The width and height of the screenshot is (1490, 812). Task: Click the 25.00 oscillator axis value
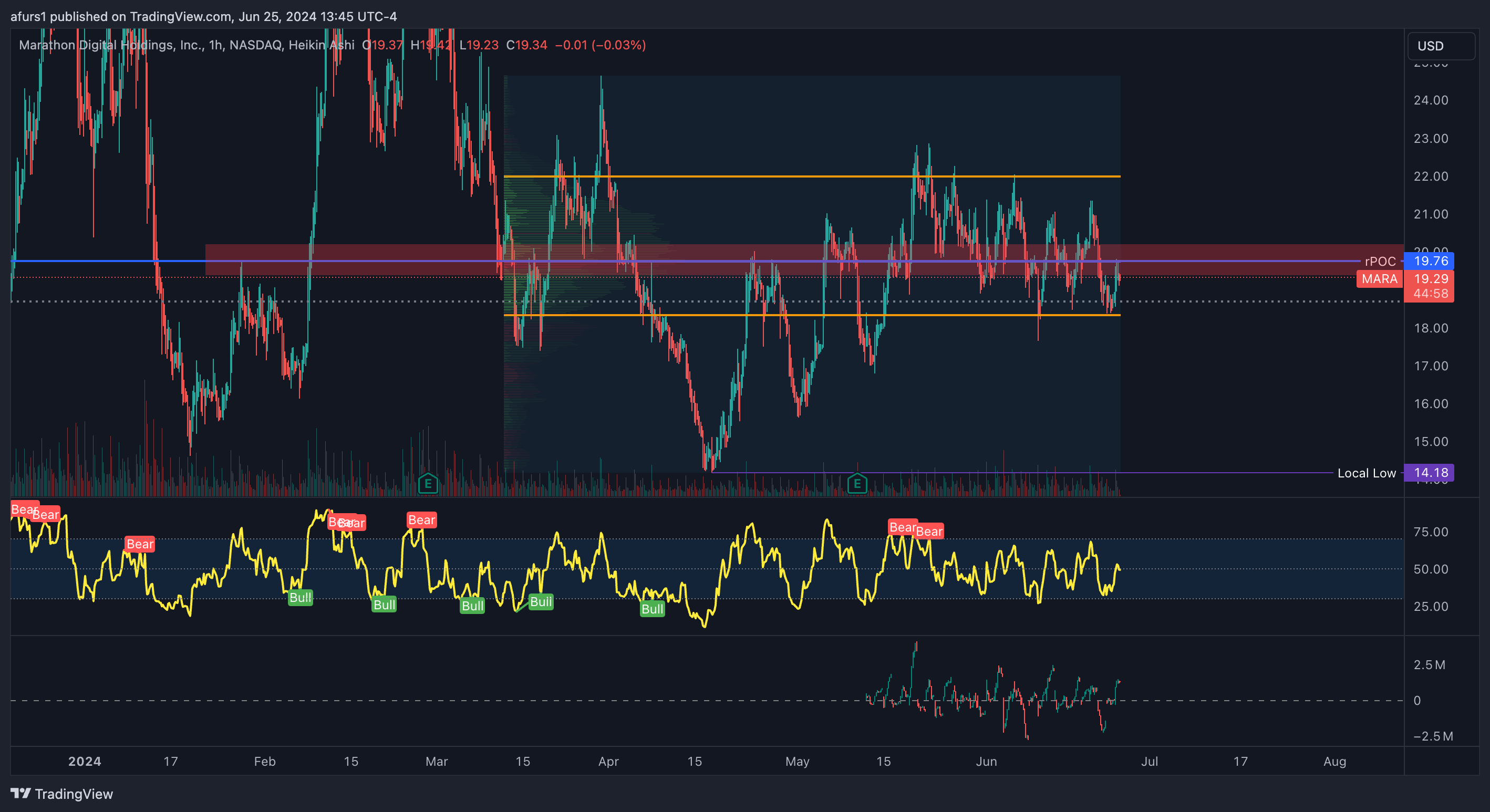[x=1431, y=606]
